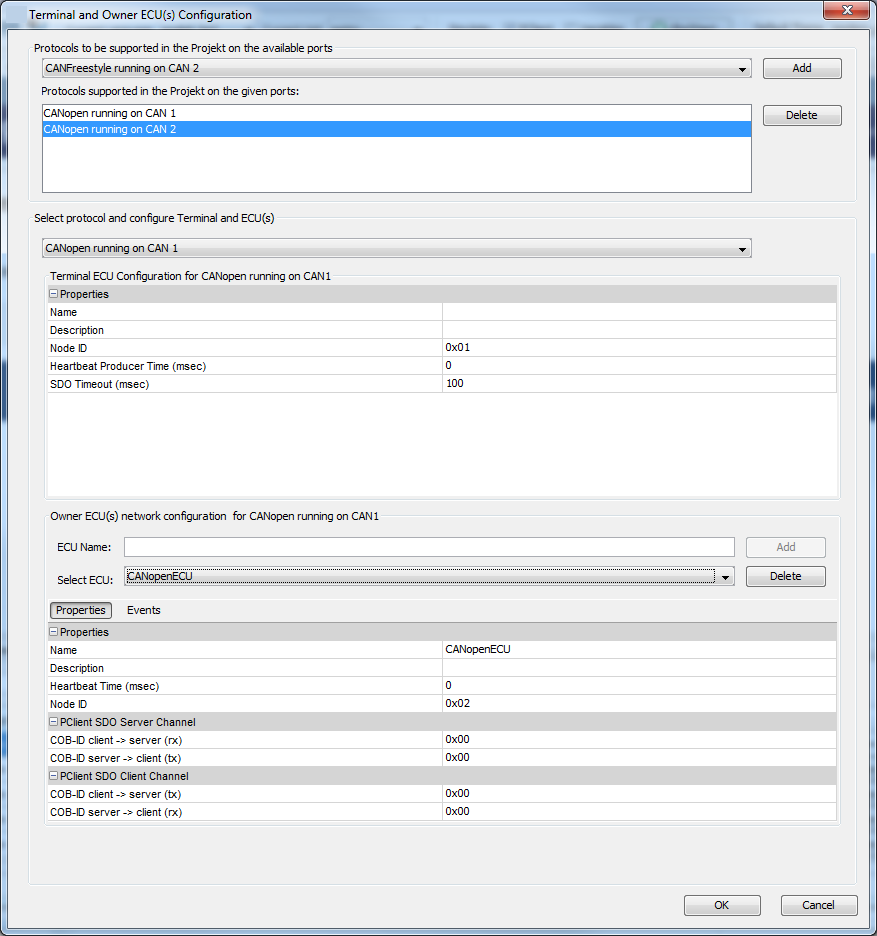Delete the selected CANopenECU
Viewport: 877px width, 936px height.
(x=785, y=577)
